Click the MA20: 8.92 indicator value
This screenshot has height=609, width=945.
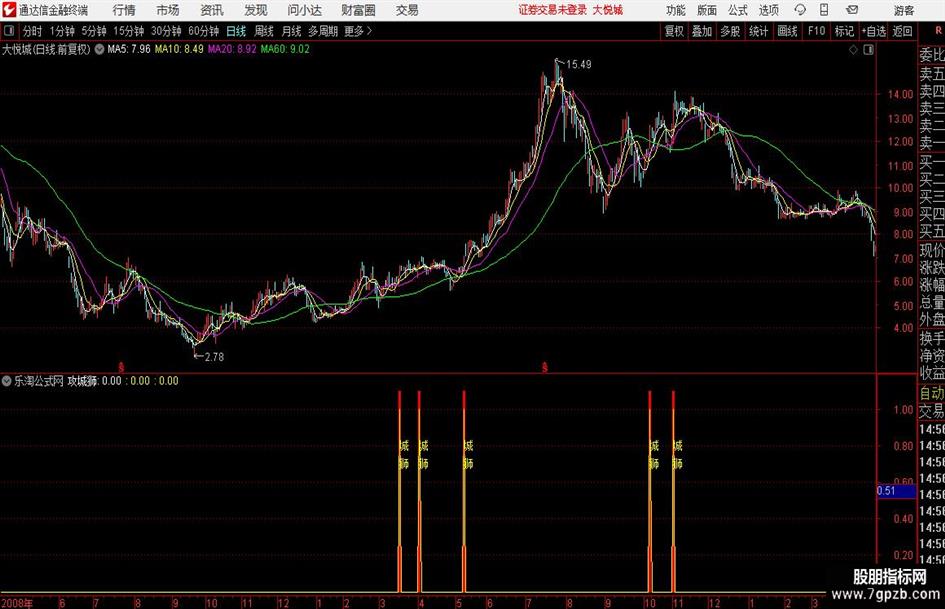(x=232, y=49)
